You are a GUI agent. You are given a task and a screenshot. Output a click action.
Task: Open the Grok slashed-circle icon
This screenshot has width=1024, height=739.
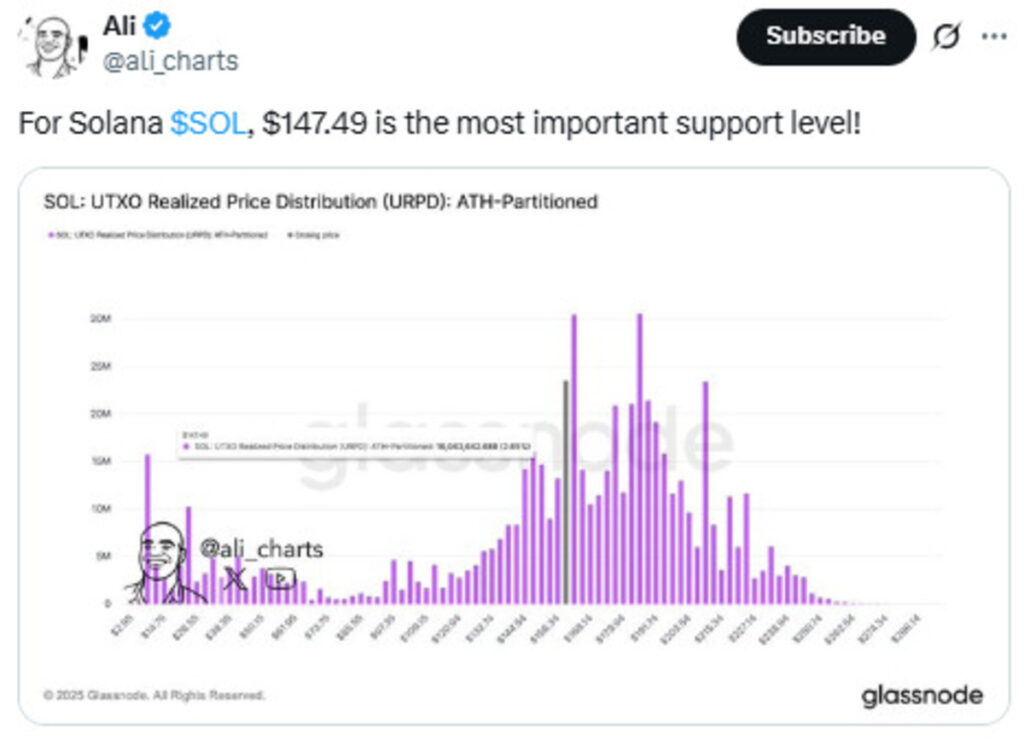946,37
